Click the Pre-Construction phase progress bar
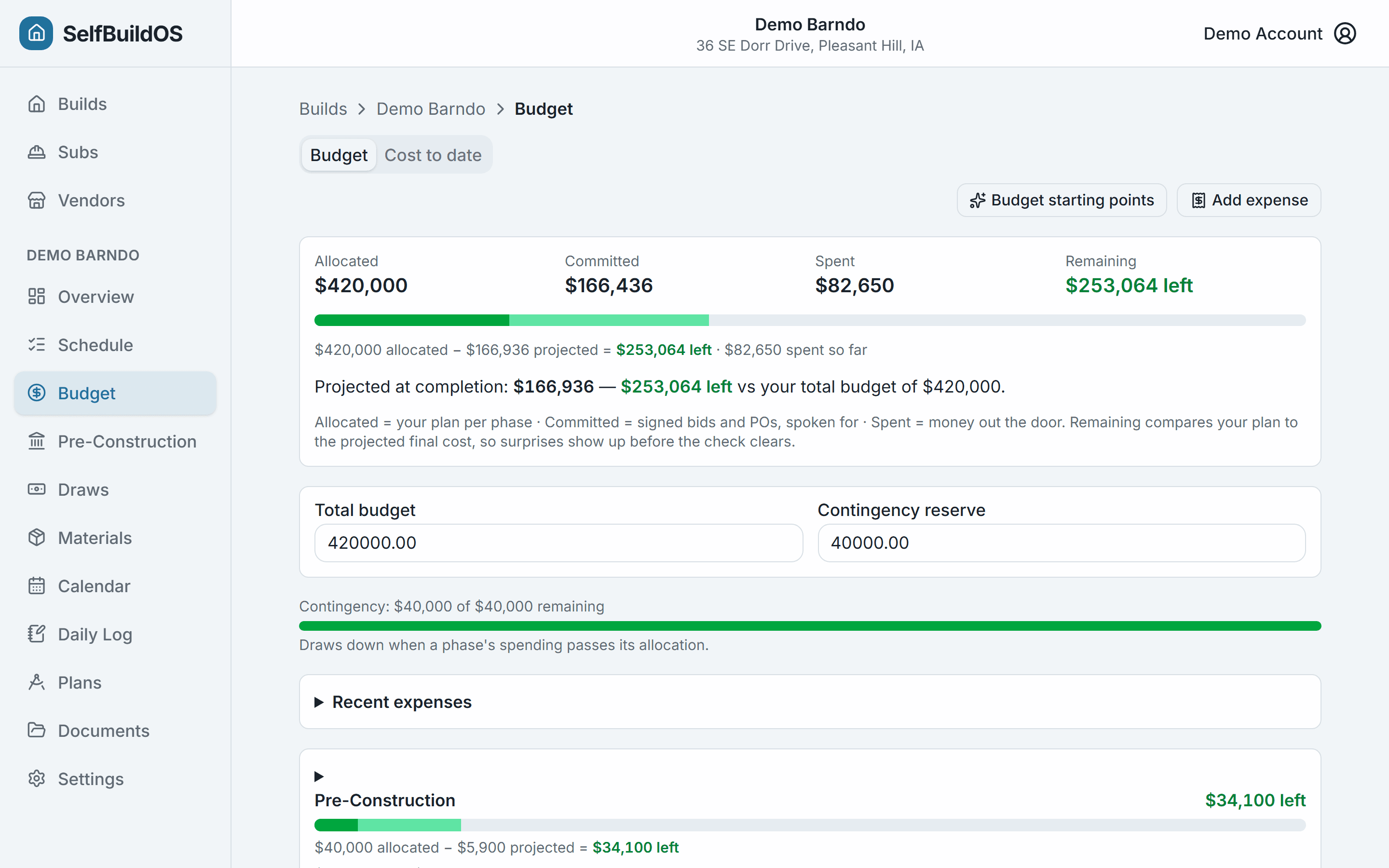Screen dimensions: 1389x868 tap(810, 825)
